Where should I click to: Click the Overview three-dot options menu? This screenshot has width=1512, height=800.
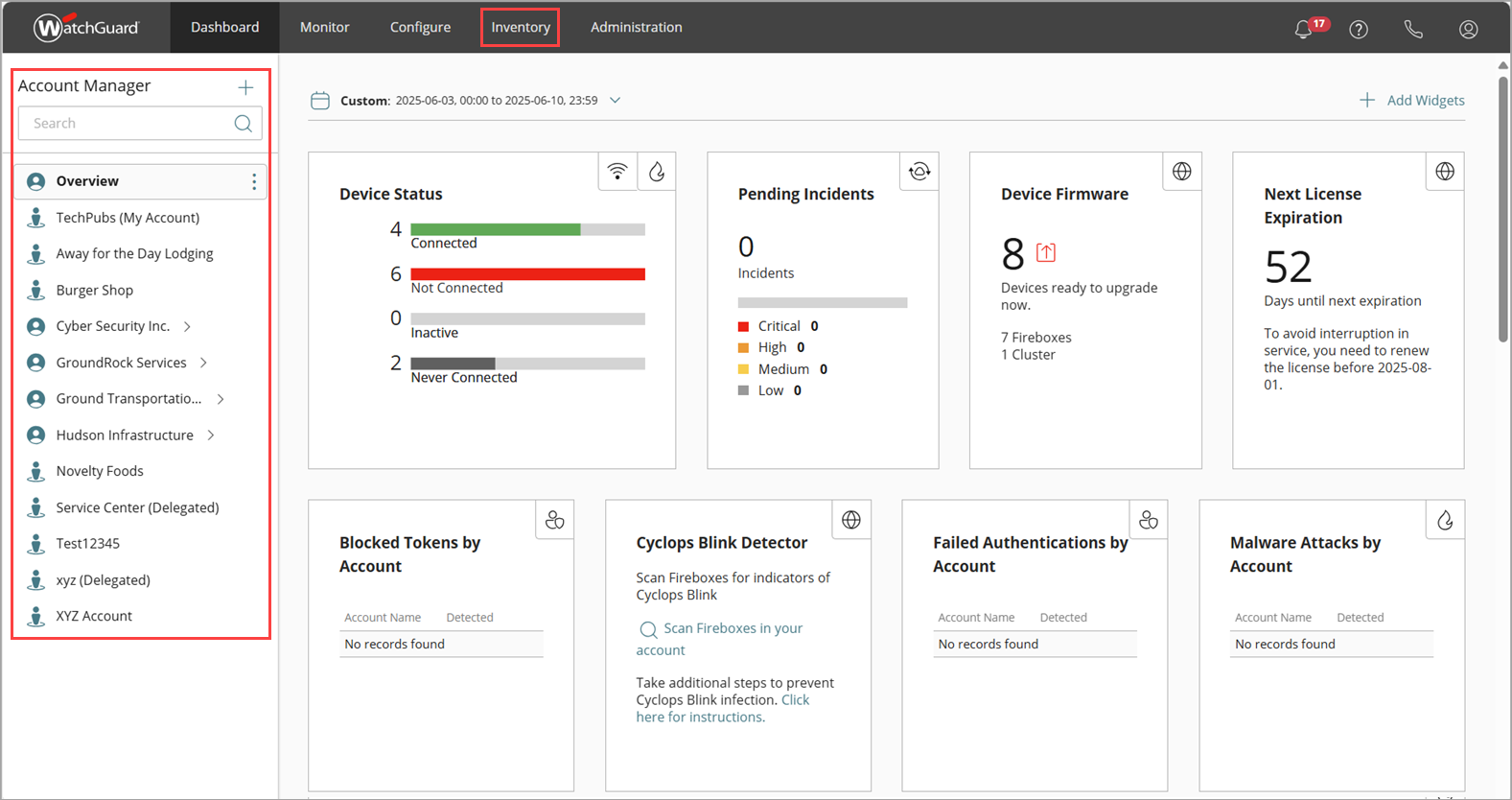click(254, 181)
